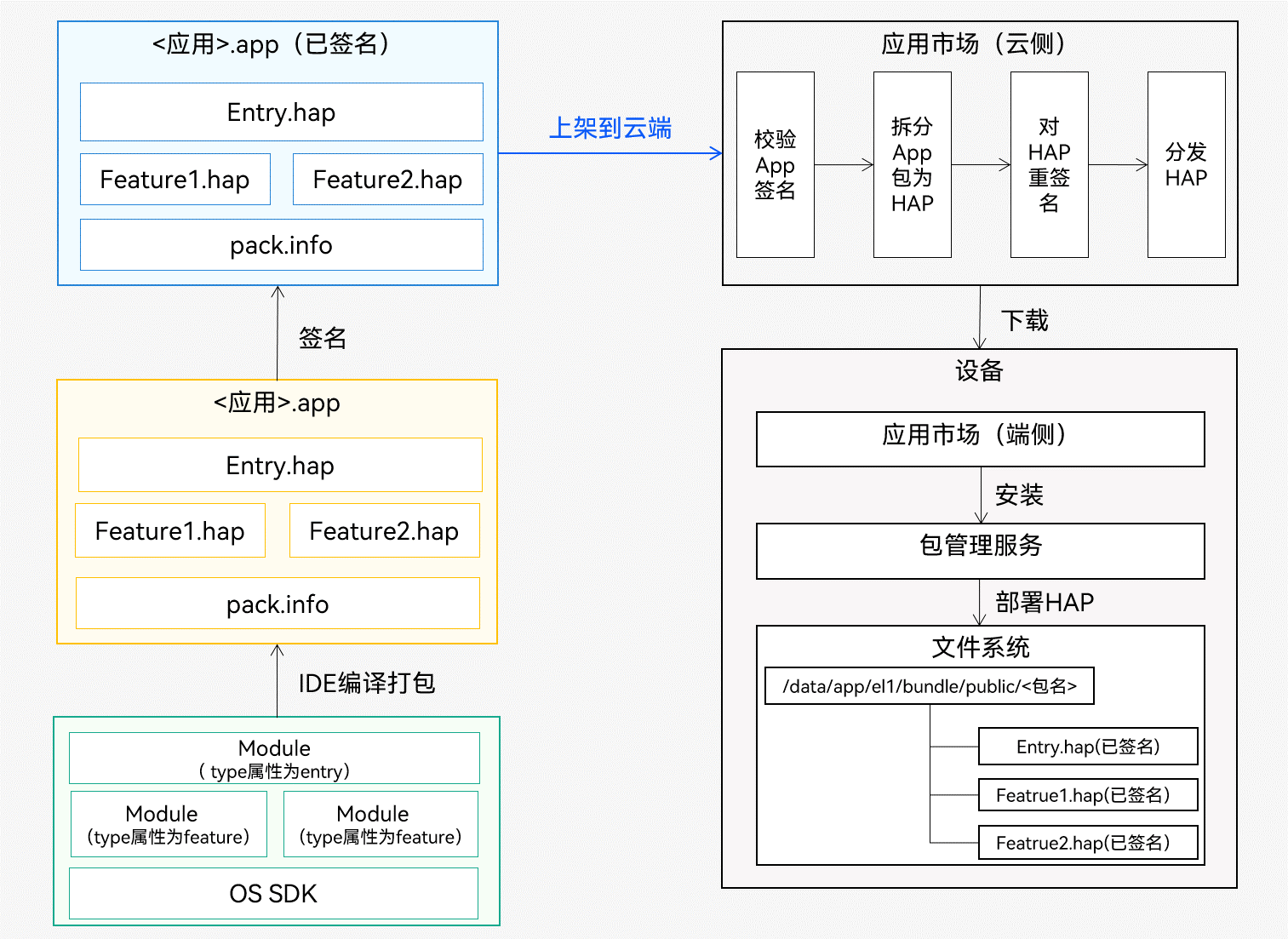1288x939 pixels.
Task: Select the '对HAP重签名' step box
Action: [1050, 164]
